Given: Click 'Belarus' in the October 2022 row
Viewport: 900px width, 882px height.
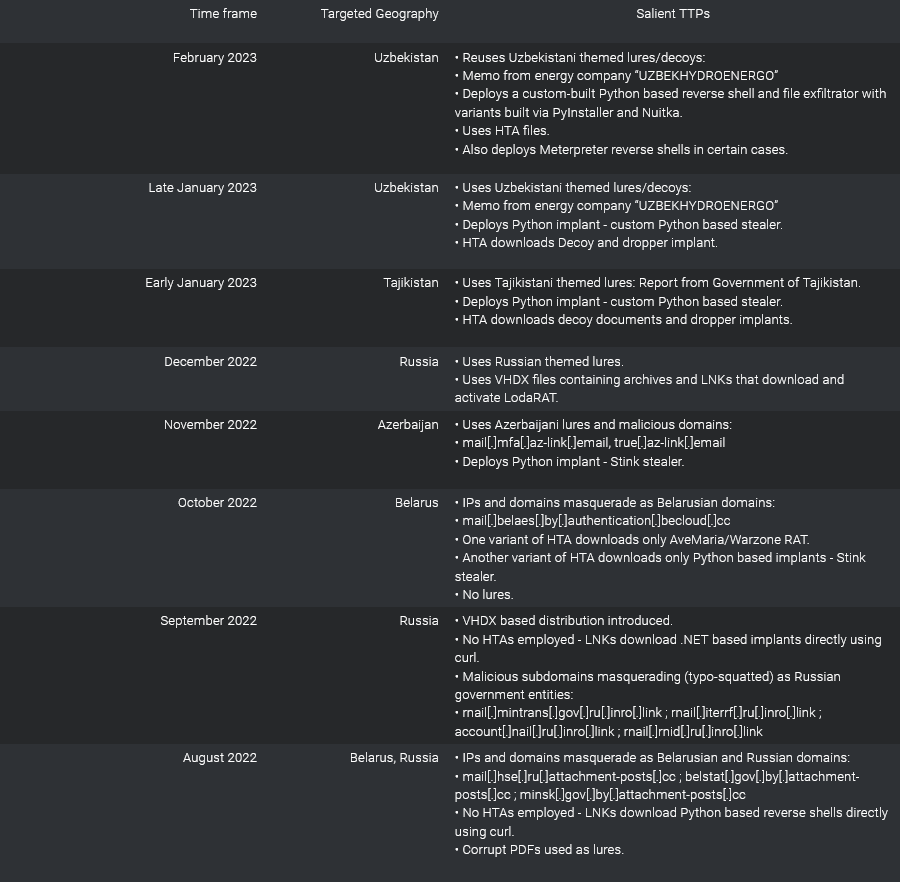Looking at the screenshot, I should (x=417, y=503).
